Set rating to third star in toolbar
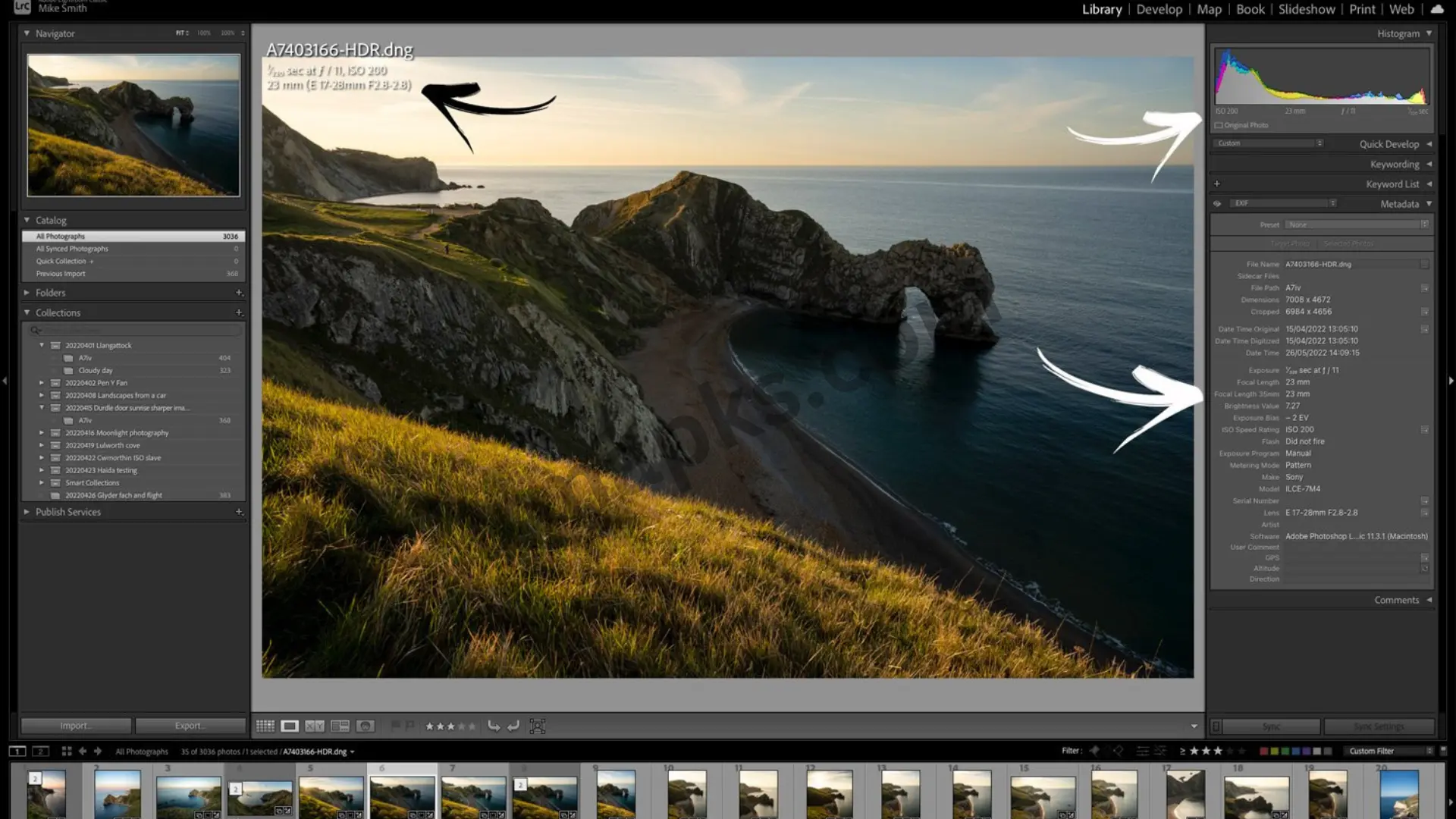Image resolution: width=1456 pixels, height=819 pixels. (451, 726)
